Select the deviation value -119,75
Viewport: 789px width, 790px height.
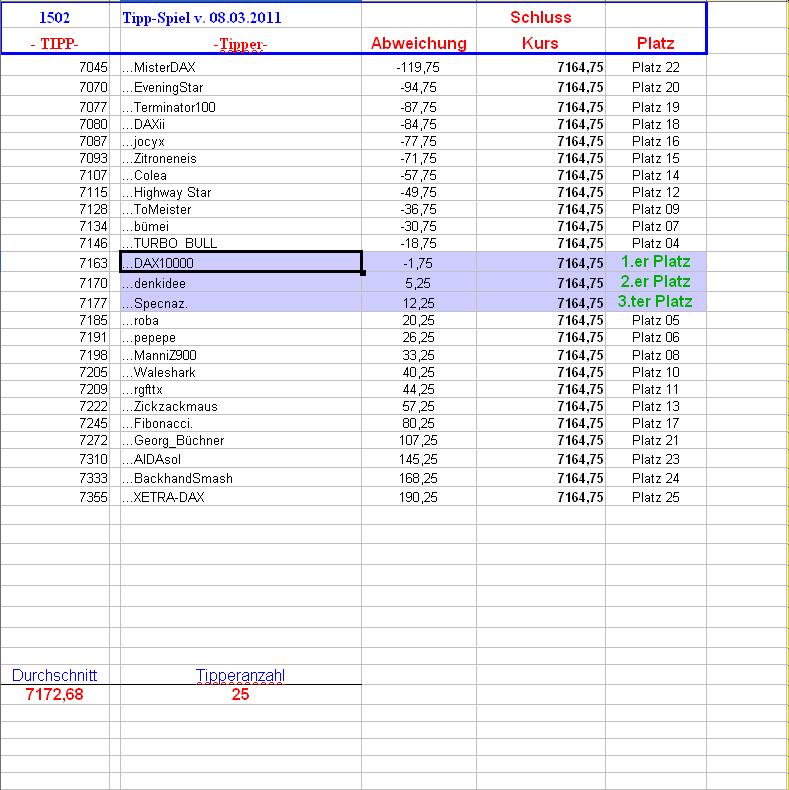click(418, 67)
